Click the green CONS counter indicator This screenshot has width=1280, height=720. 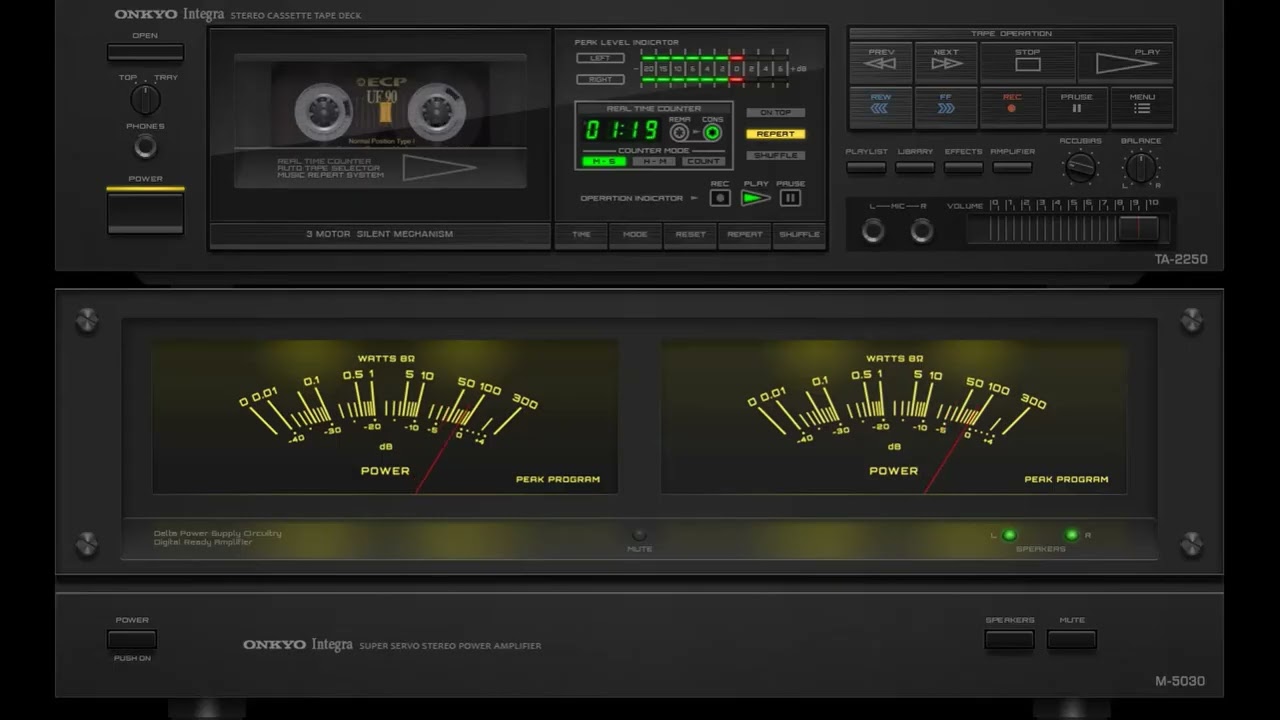(712, 132)
